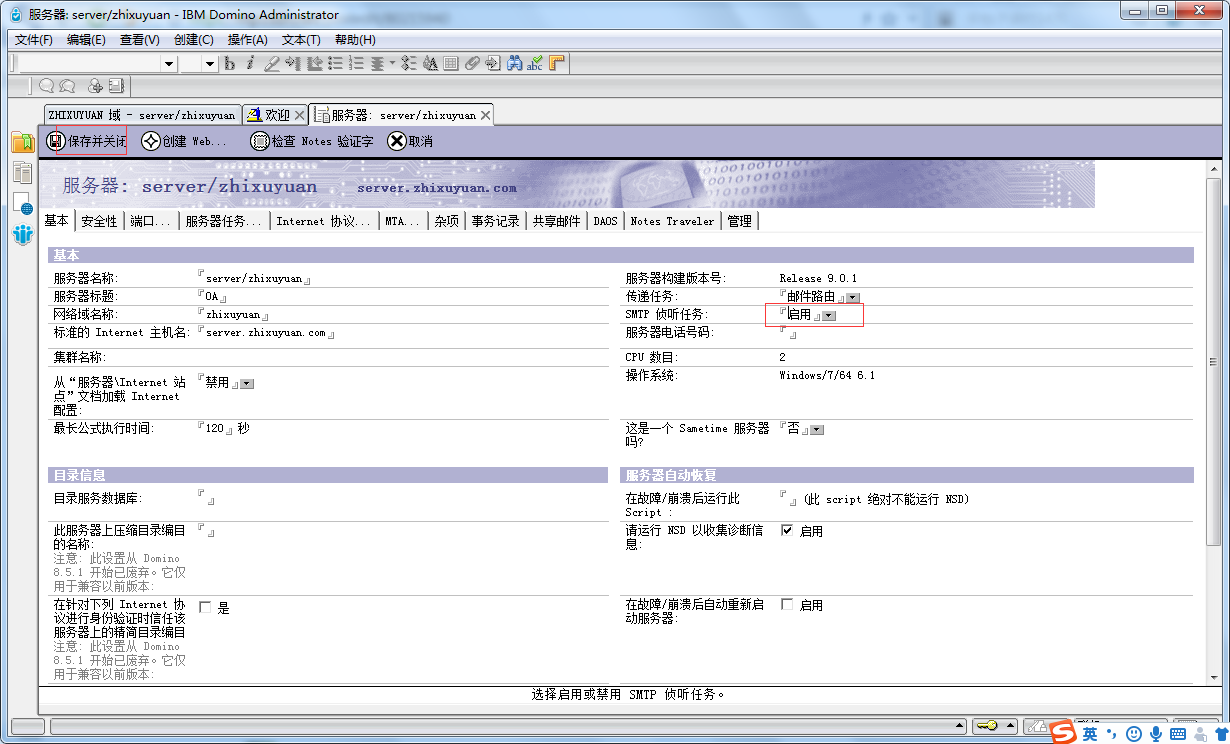
Task: Outdent the paragraph with the outdent icon
Action: (x=314, y=63)
